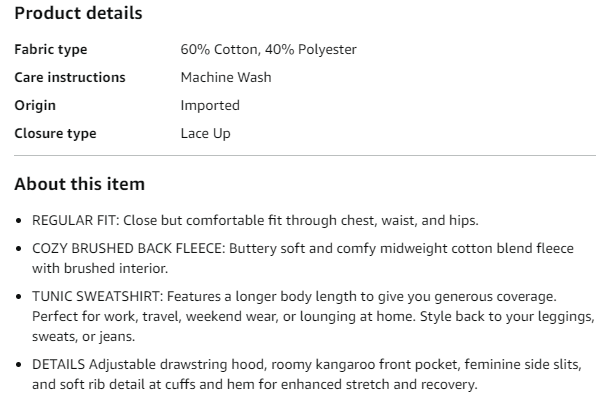Click the Product details heading
Screen dimensions: 608x400
pos(78,13)
